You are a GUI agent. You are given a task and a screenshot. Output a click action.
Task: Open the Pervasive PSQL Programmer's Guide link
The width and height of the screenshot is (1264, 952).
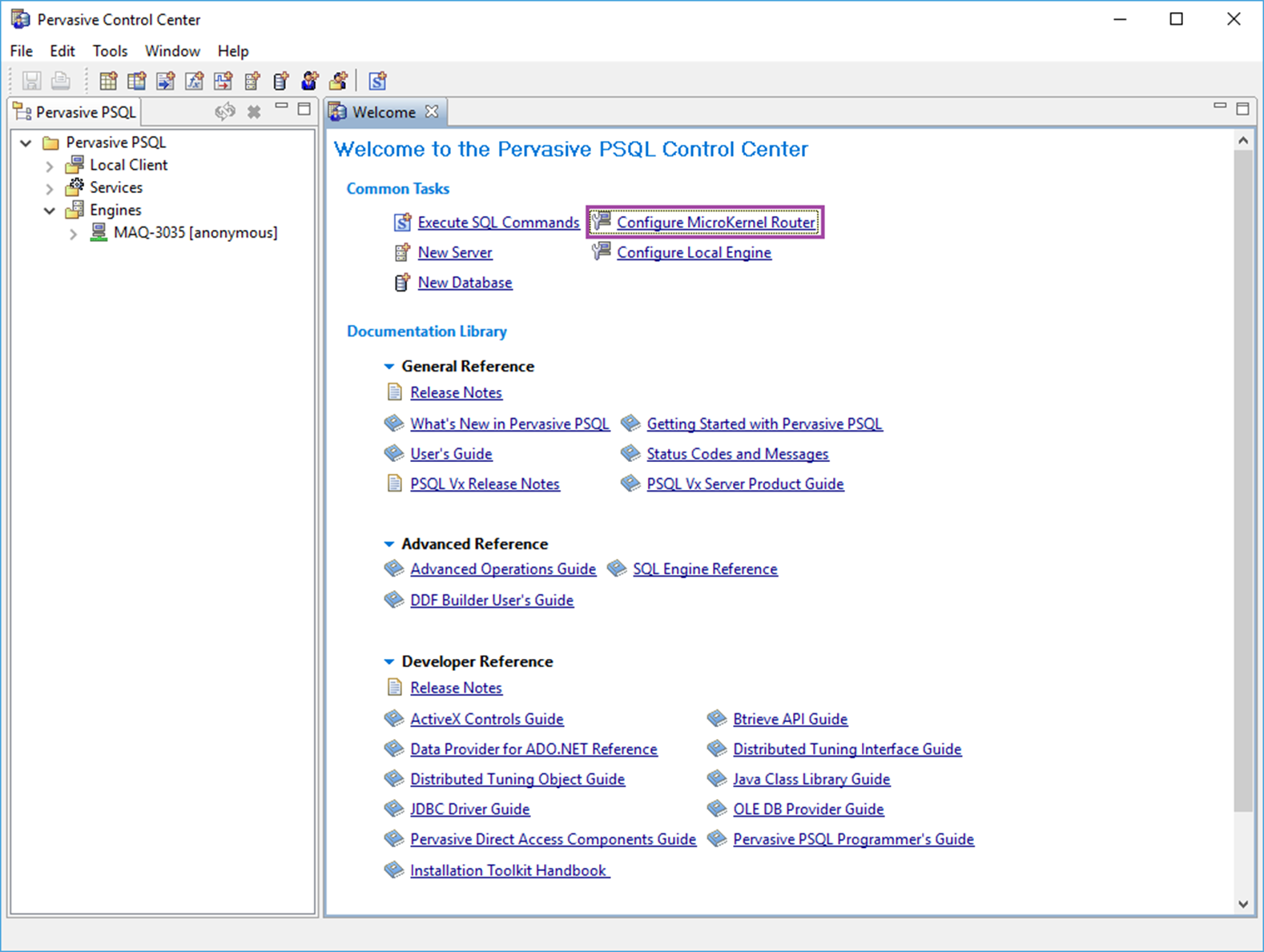[x=853, y=839]
